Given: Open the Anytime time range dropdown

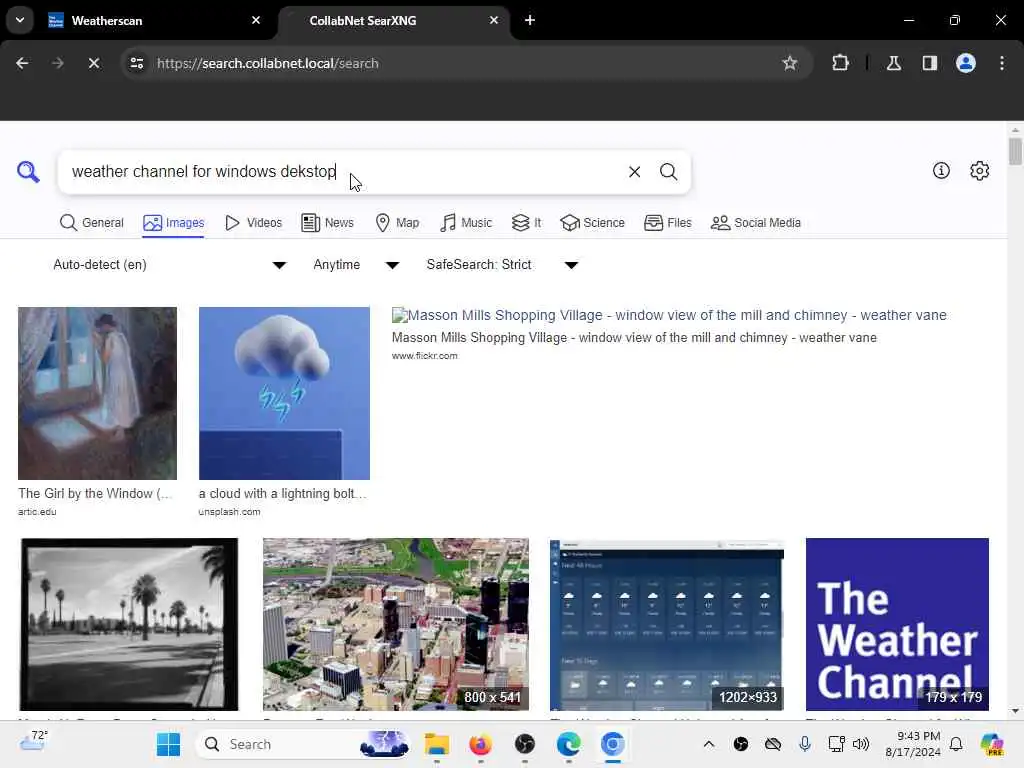Looking at the screenshot, I should tap(356, 264).
